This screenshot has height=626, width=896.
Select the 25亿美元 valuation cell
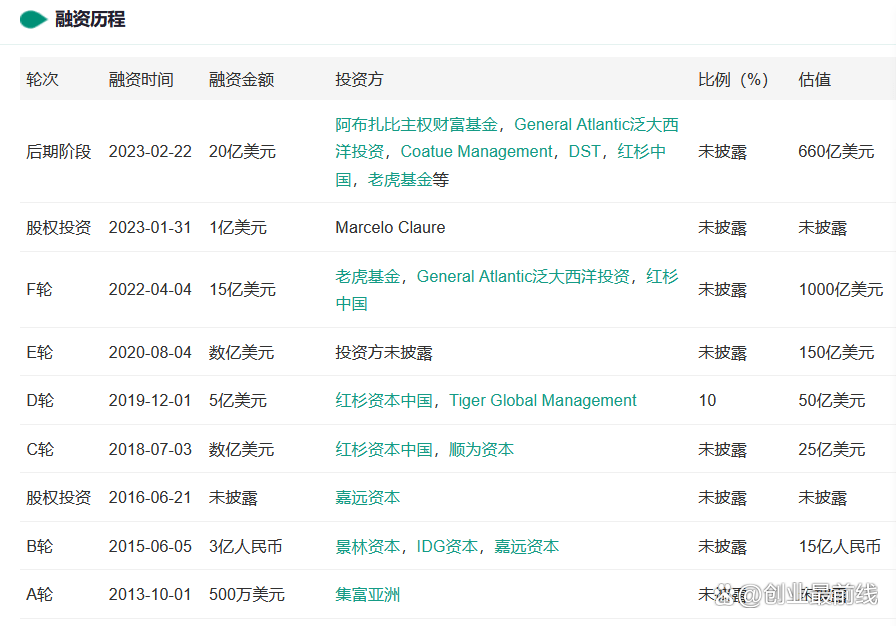pyautogui.click(x=831, y=450)
